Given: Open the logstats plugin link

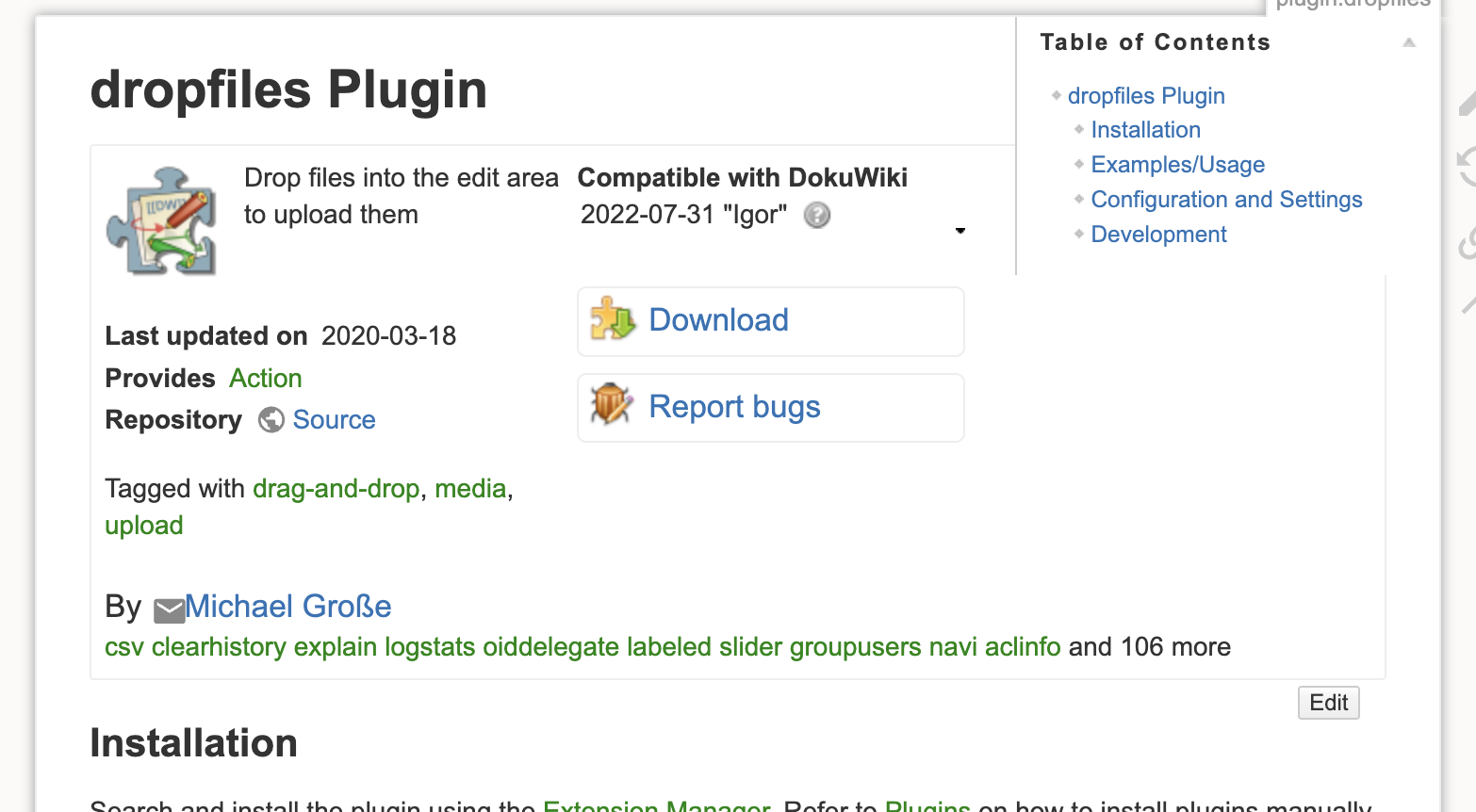Looking at the screenshot, I should point(430,647).
